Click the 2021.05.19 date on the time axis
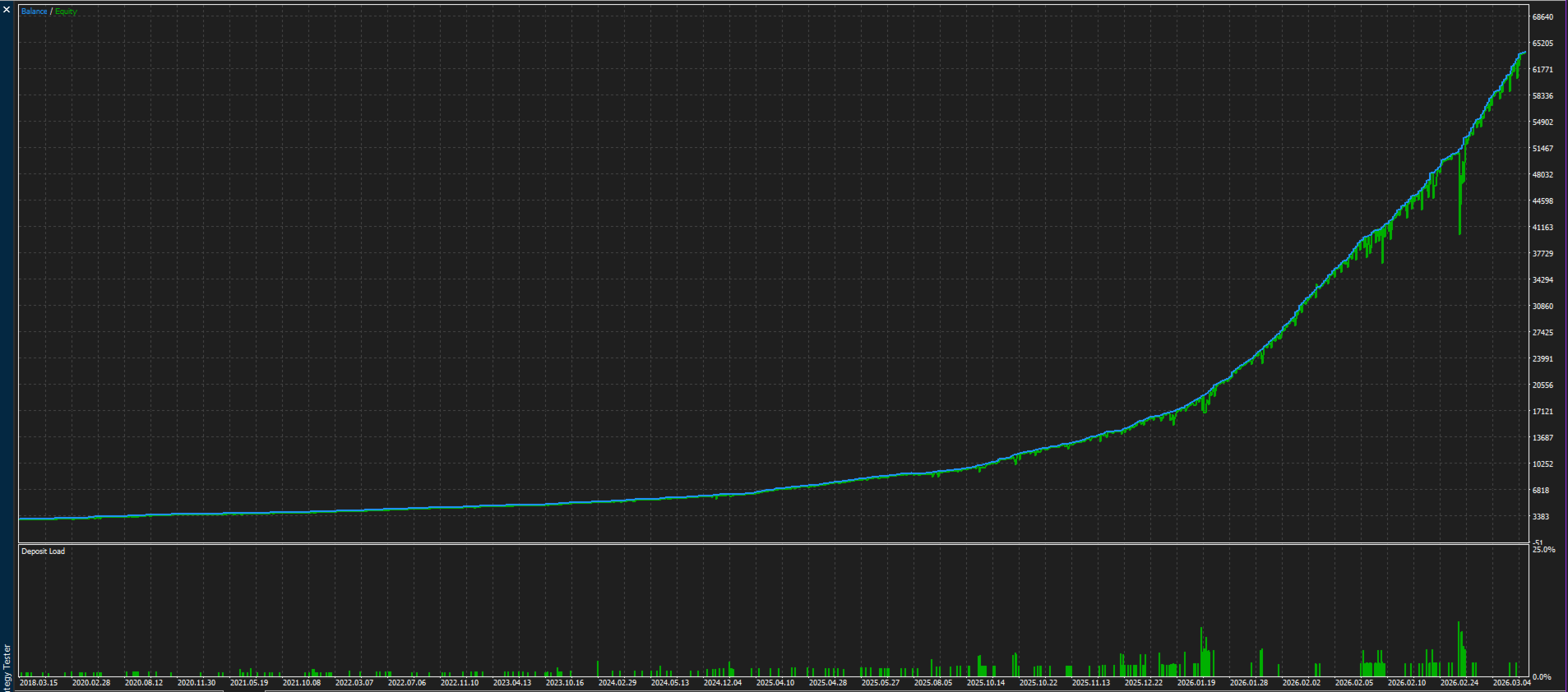Screen dimensions: 1568x692 249,683
